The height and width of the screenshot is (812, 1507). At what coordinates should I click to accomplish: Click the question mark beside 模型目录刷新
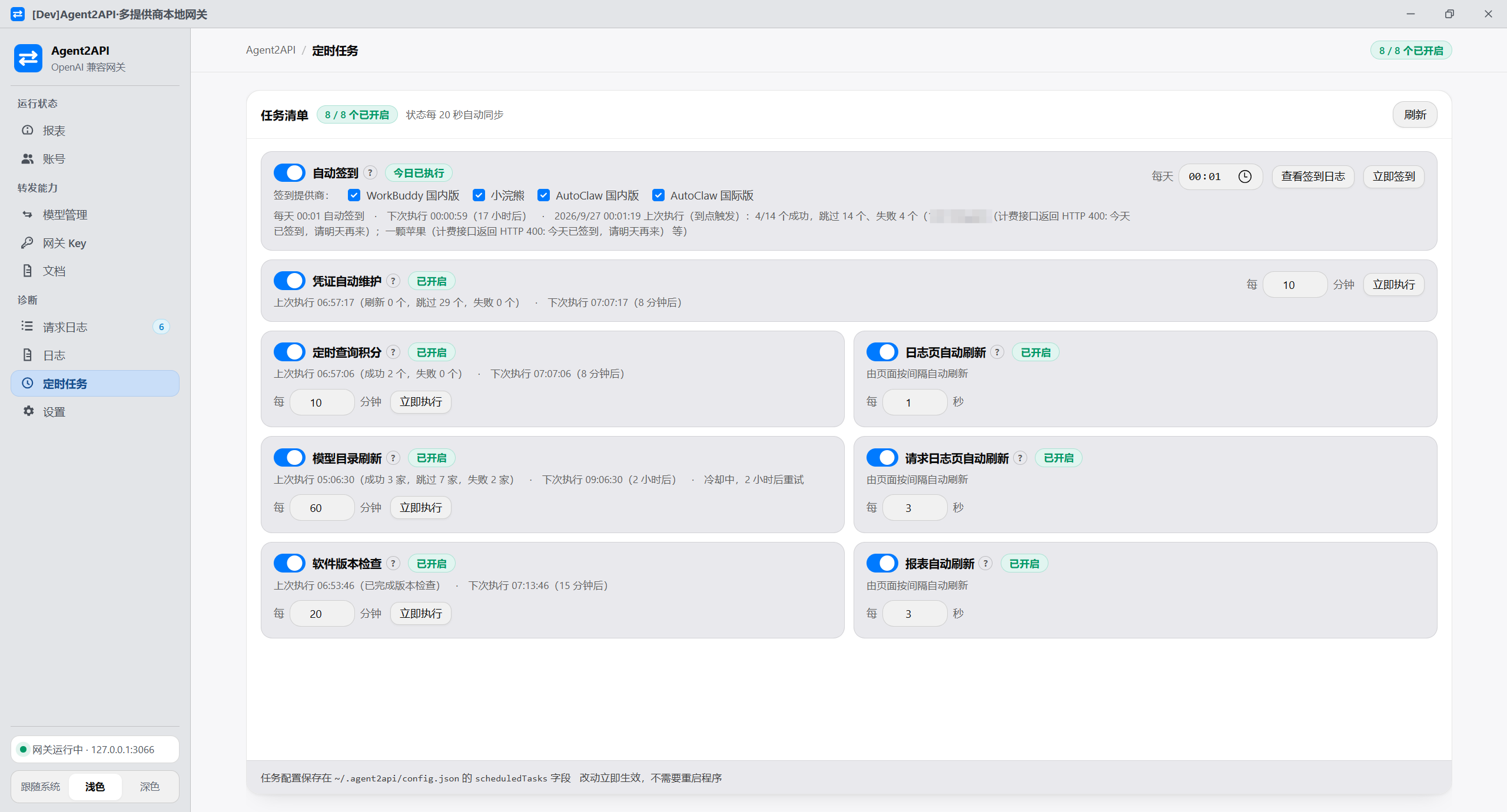click(393, 458)
